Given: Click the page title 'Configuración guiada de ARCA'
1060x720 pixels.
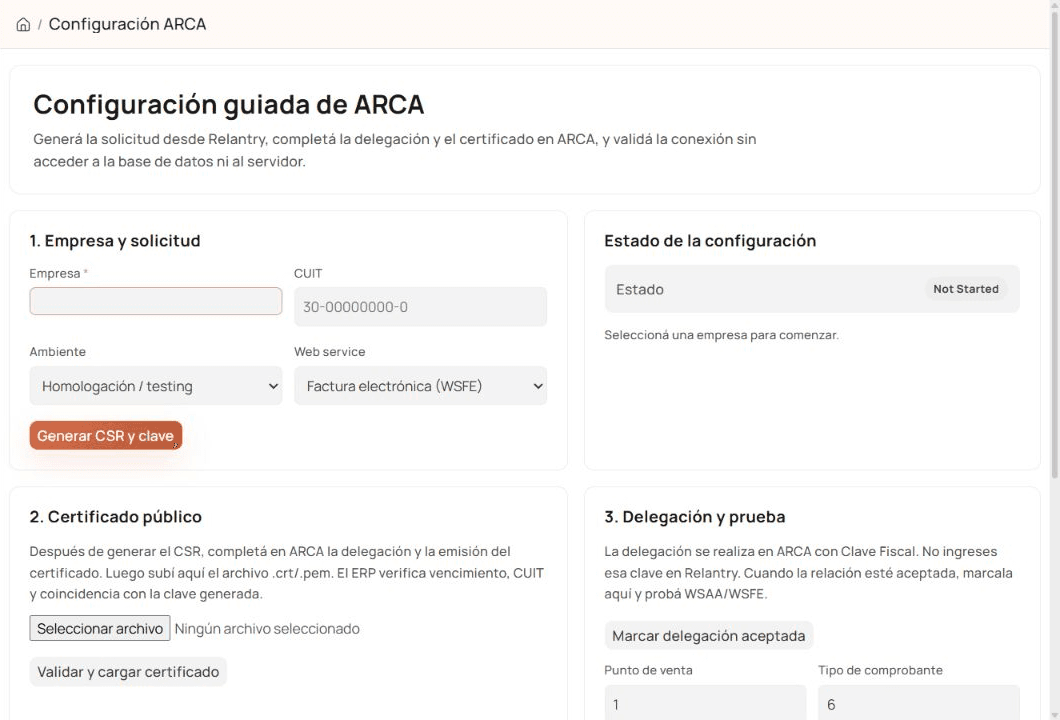Looking at the screenshot, I should coord(228,105).
